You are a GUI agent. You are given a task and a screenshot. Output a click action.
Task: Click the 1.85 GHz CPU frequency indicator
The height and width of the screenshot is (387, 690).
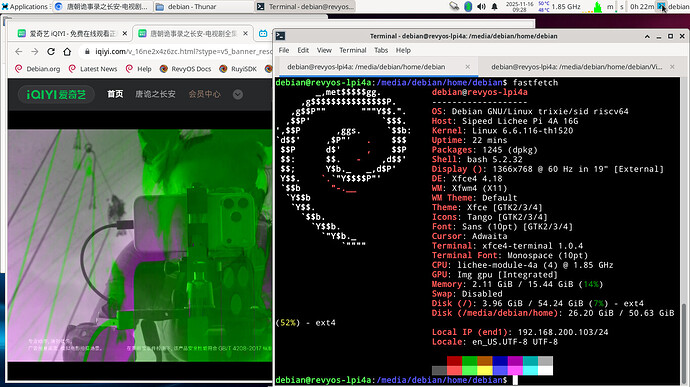[566, 7]
